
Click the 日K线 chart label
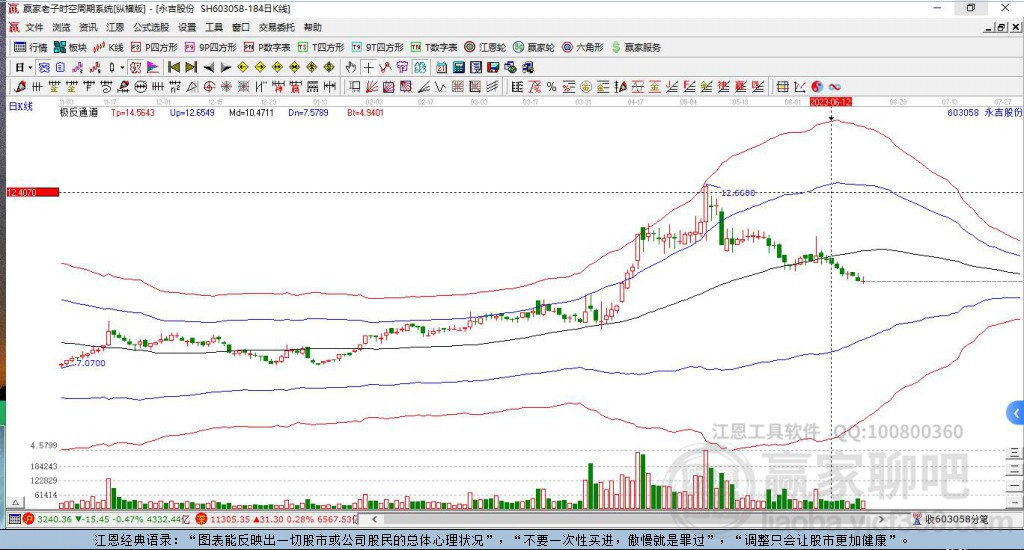(x=20, y=106)
